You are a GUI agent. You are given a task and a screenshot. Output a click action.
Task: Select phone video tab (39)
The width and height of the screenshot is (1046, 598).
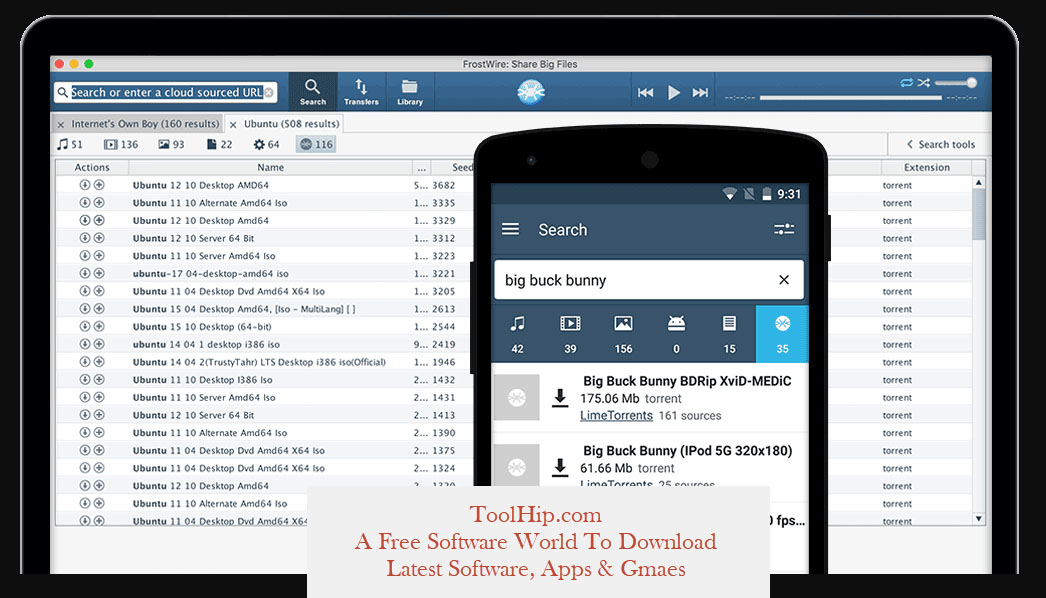(570, 334)
